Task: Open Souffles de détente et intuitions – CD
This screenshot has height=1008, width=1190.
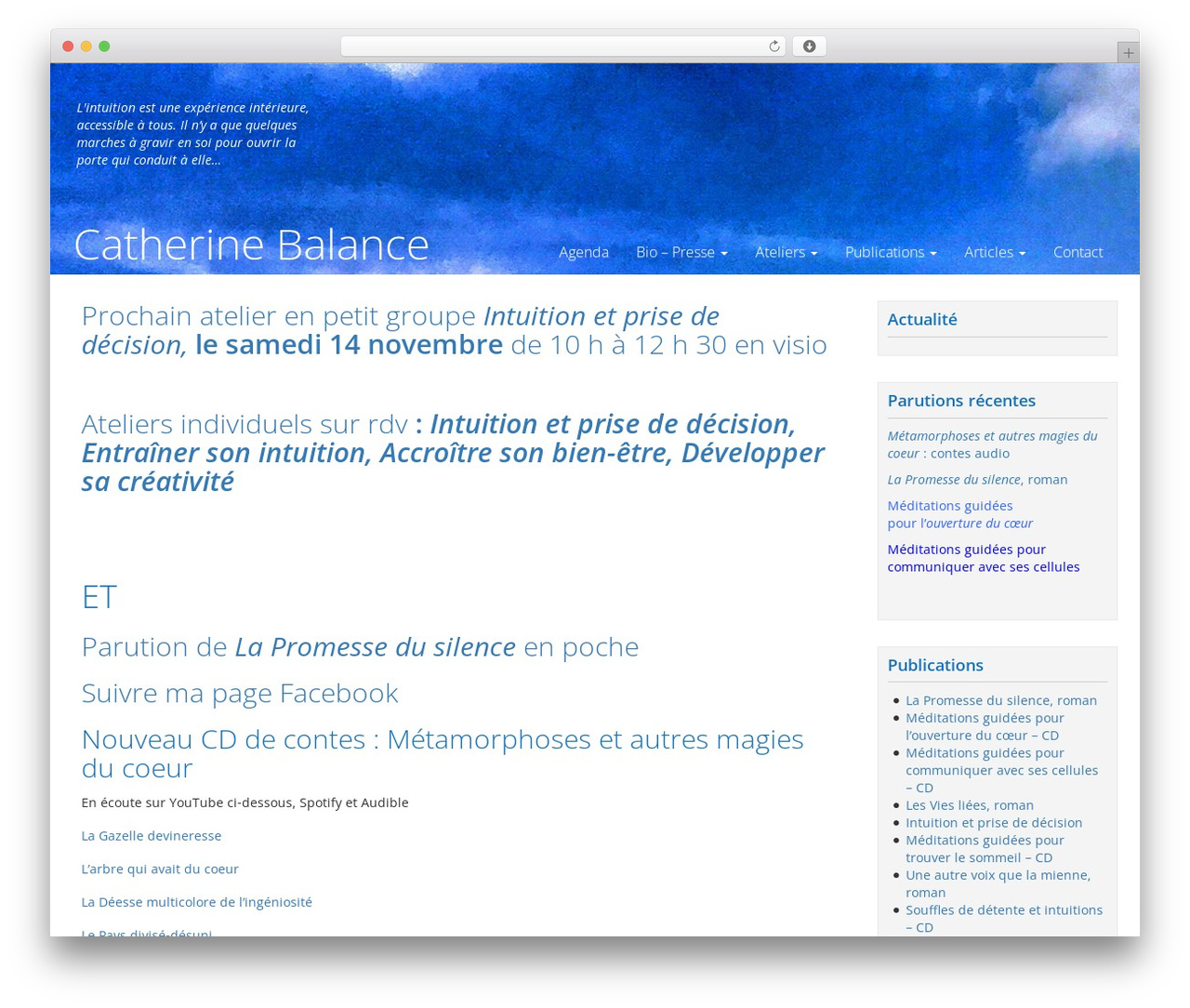Action: pos(1004,919)
